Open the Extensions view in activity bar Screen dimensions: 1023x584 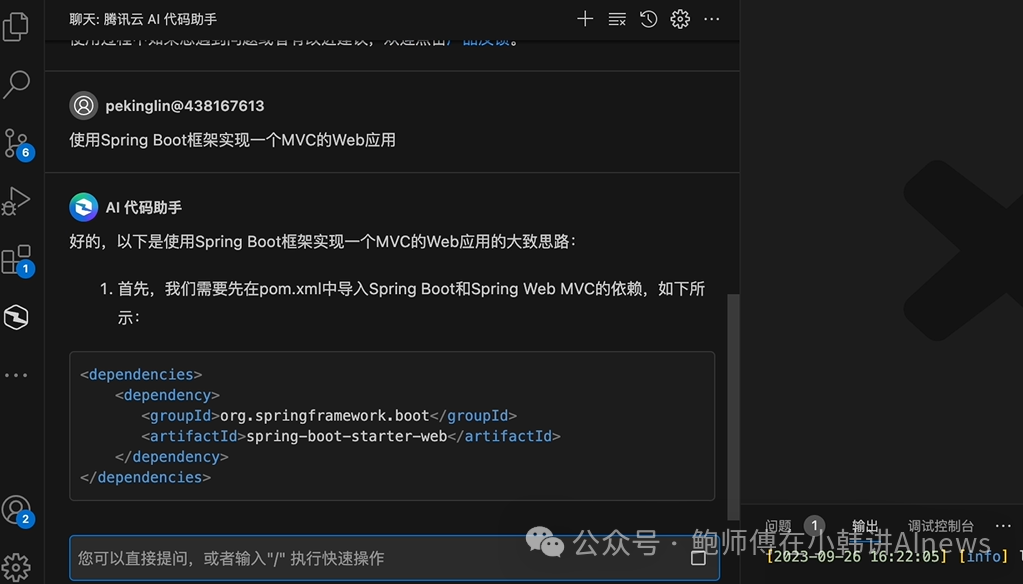click(x=16, y=260)
